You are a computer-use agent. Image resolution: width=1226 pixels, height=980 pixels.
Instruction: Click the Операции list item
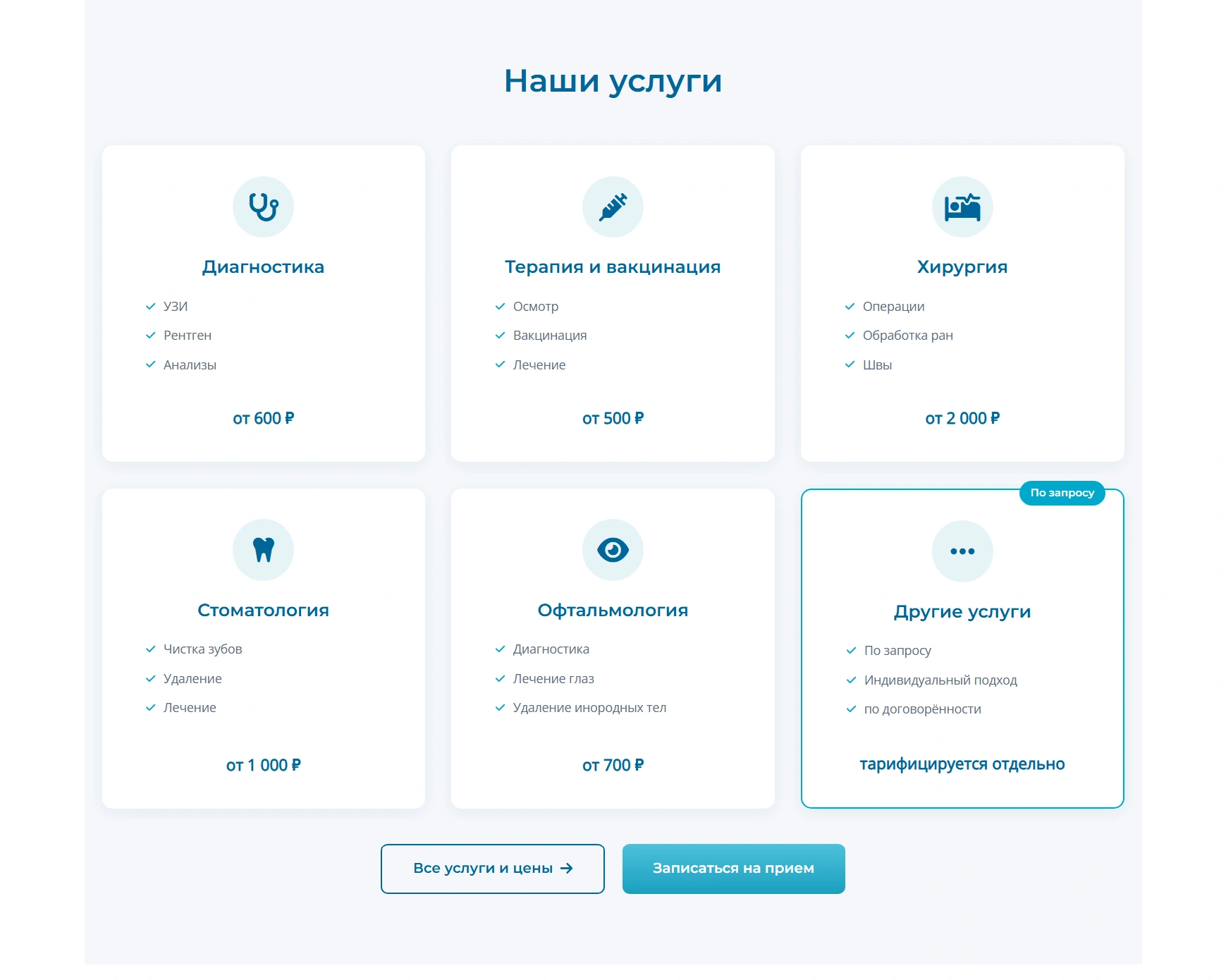coord(893,307)
